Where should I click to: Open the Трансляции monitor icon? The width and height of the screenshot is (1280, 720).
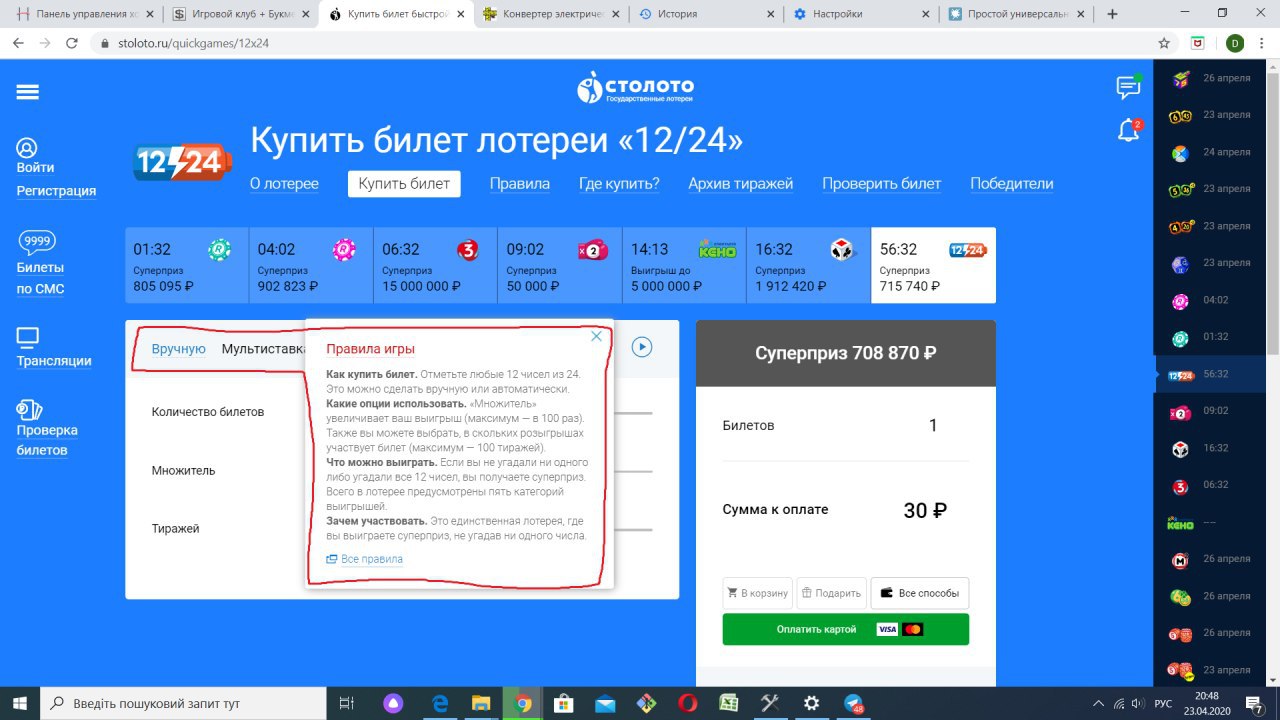[28, 338]
